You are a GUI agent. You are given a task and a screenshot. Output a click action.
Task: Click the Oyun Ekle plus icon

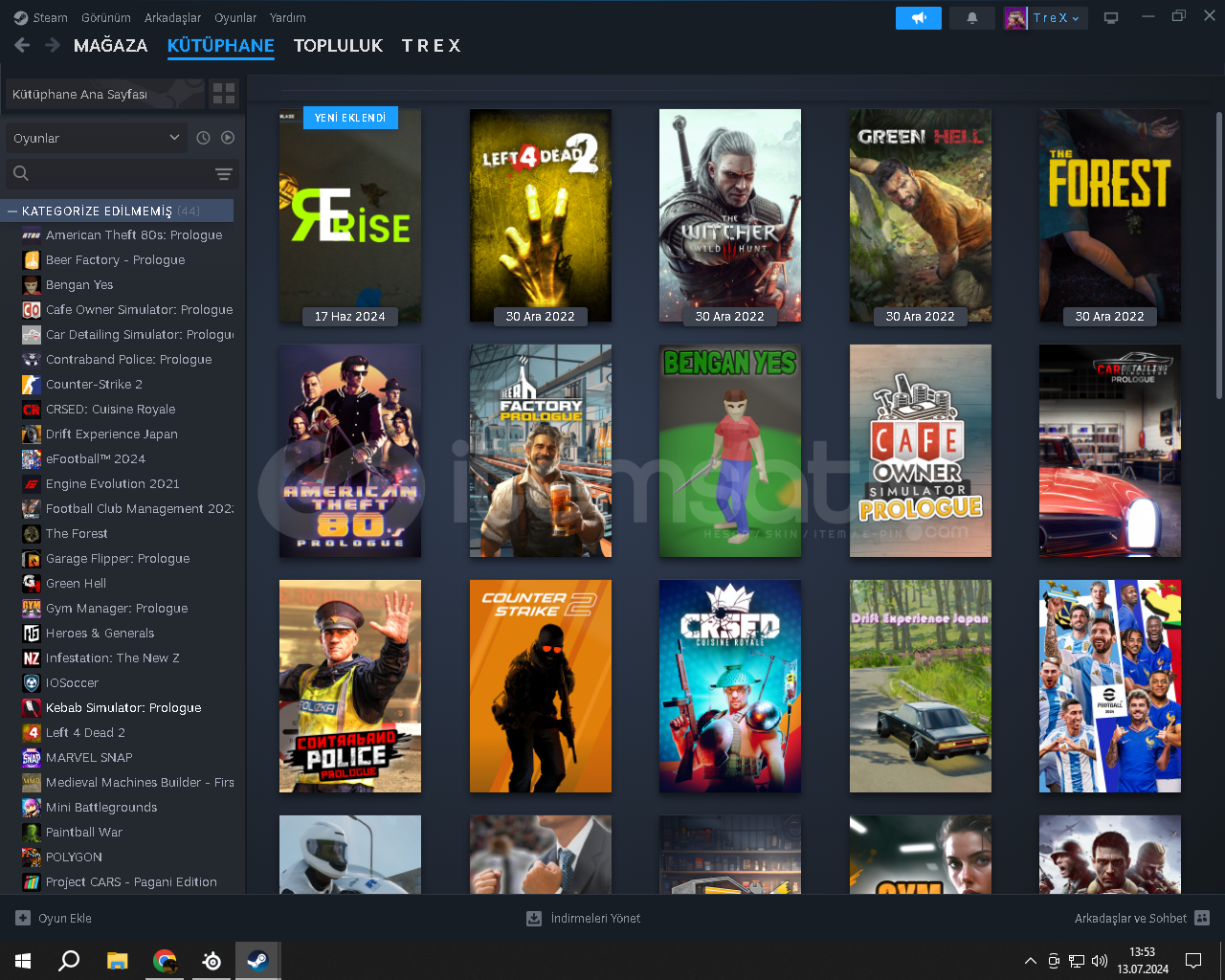coord(23,918)
